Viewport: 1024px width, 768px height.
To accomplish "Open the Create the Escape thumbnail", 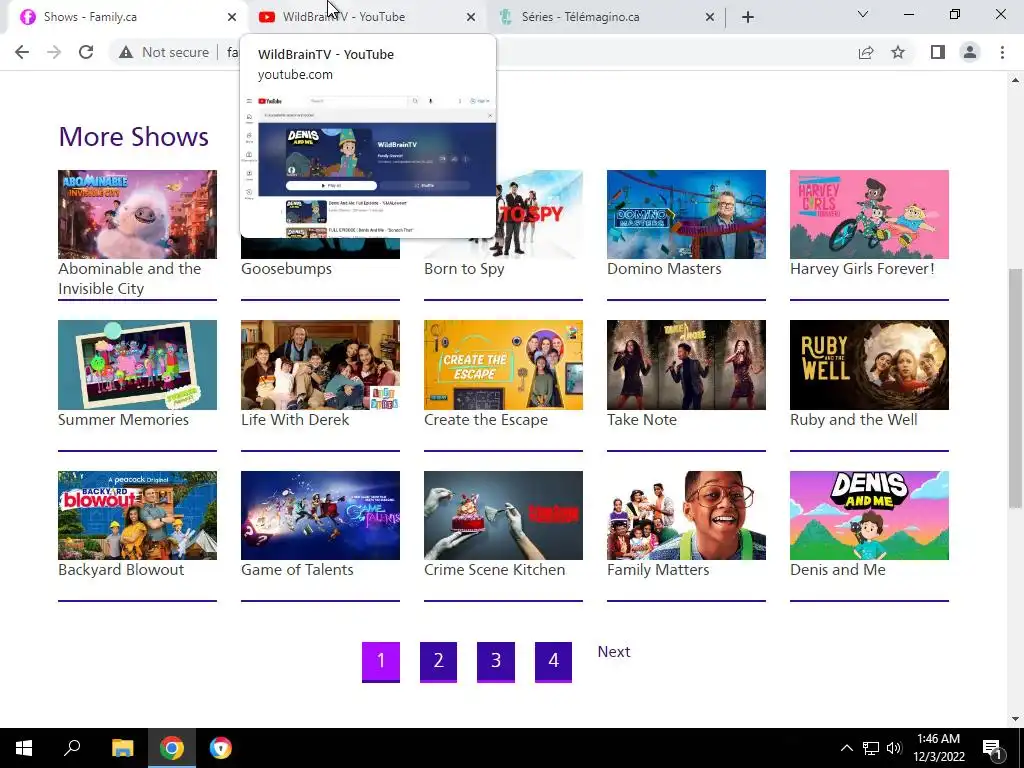I will click(504, 365).
